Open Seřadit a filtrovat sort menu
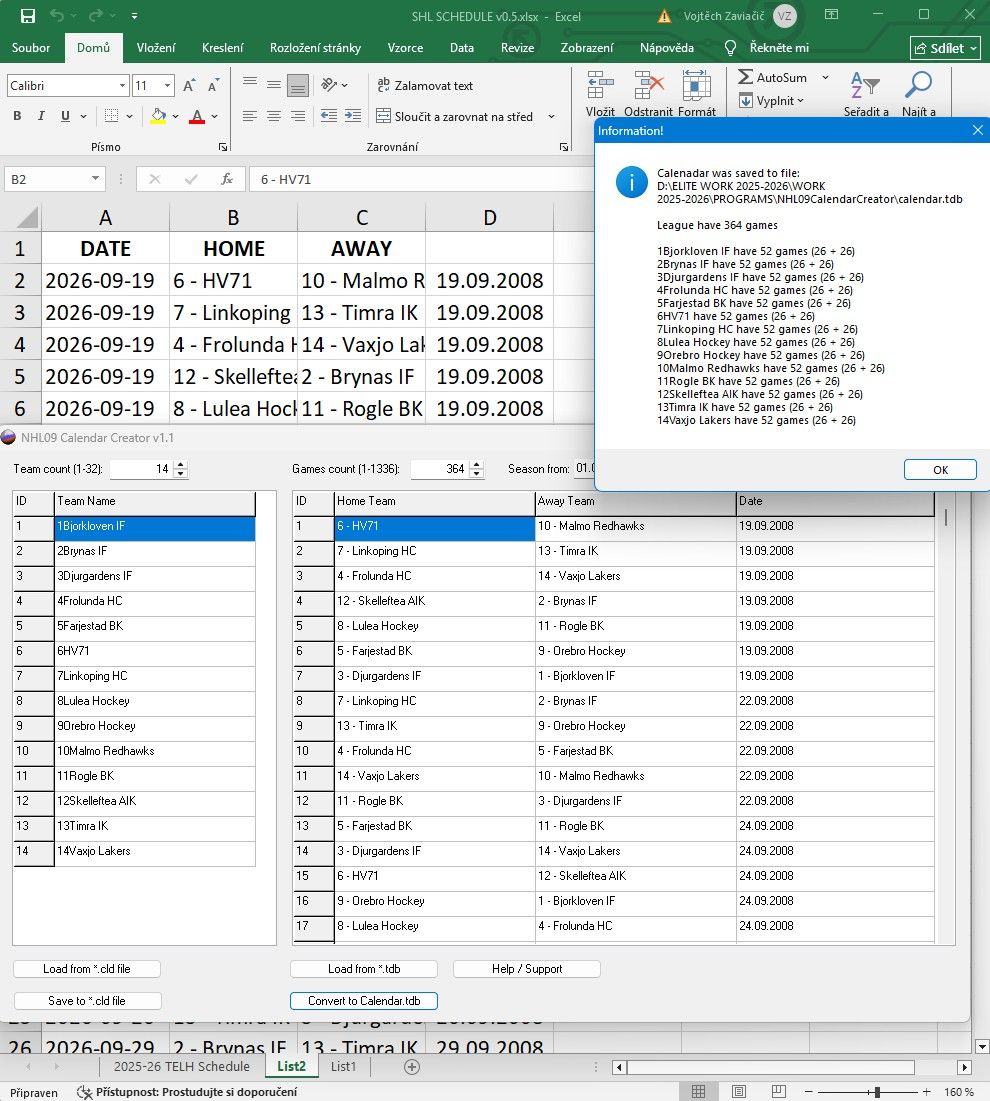This screenshot has width=990, height=1101. click(866, 93)
